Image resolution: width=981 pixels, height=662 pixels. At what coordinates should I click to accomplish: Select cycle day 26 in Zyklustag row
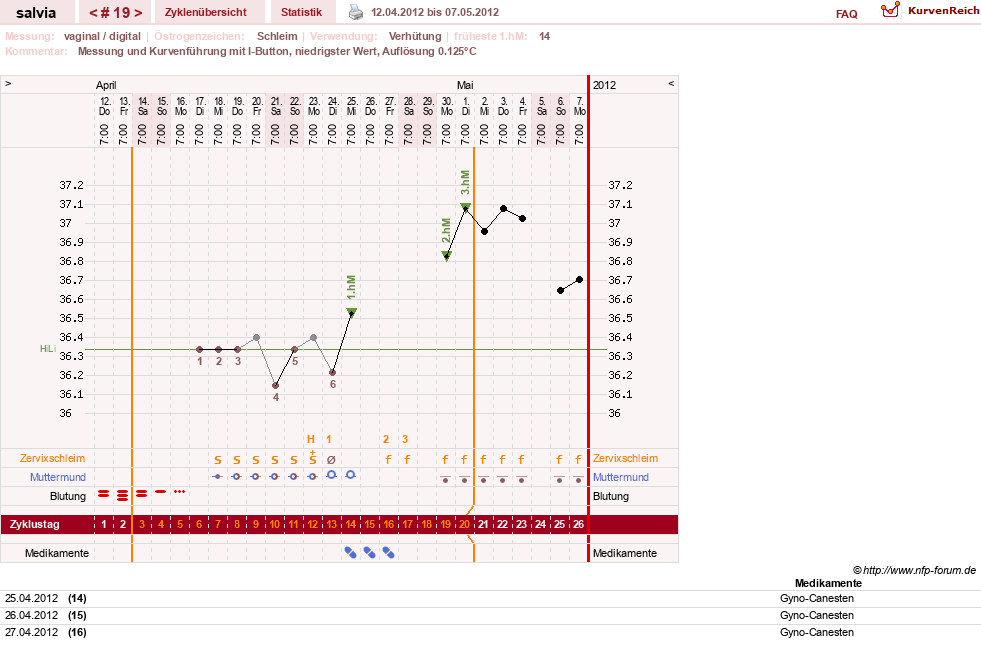click(578, 524)
